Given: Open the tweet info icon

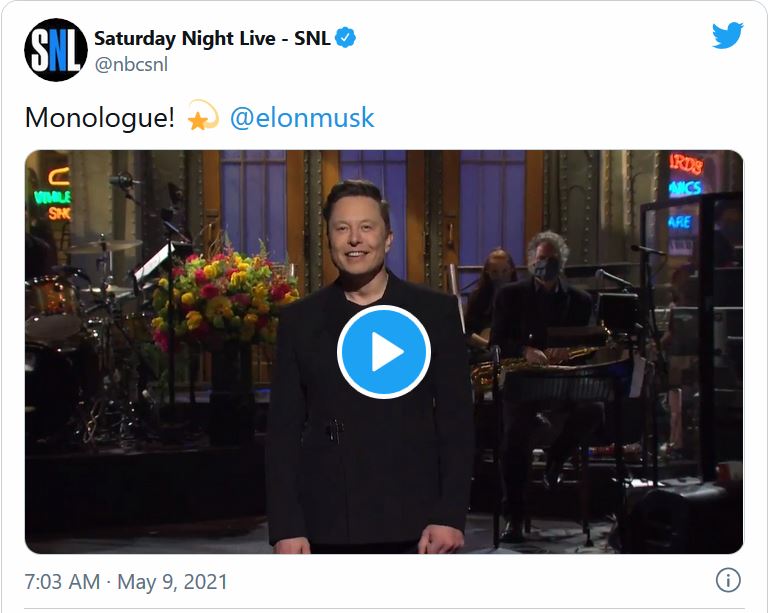Looking at the screenshot, I should pos(727,580).
